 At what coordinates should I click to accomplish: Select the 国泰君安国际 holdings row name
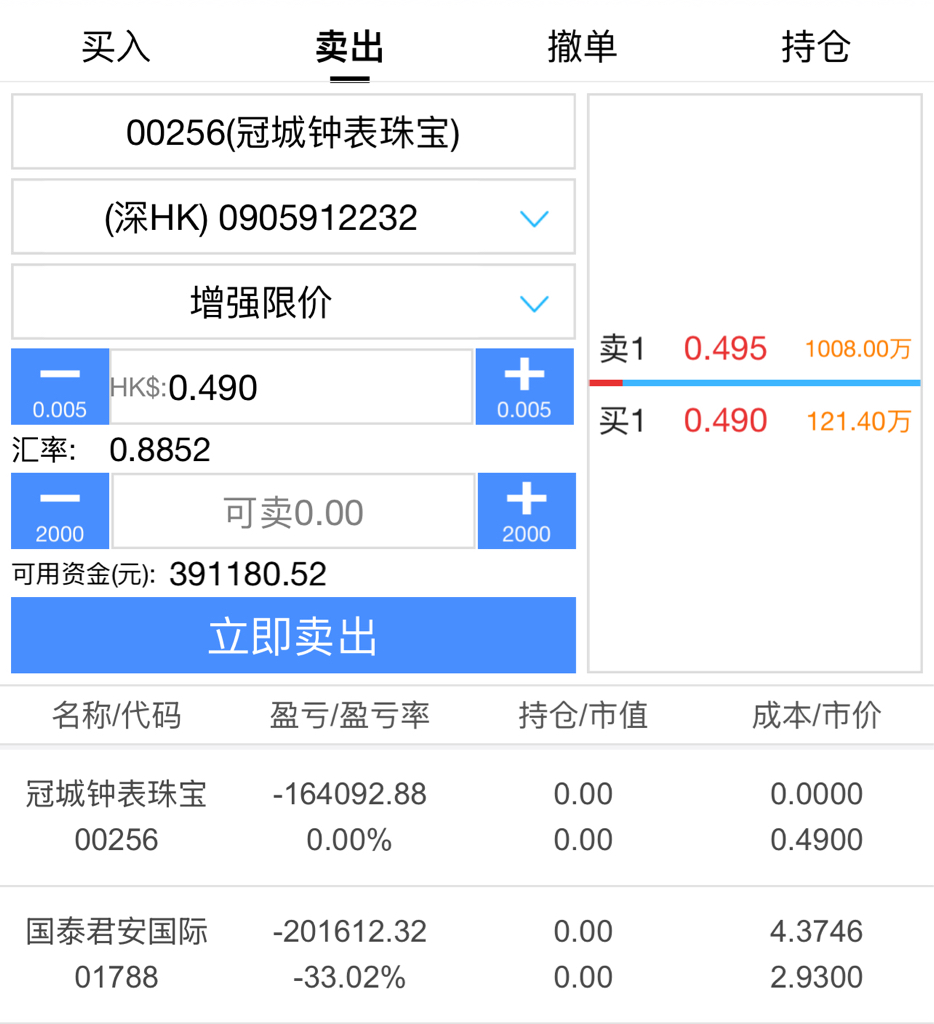tap(117, 931)
